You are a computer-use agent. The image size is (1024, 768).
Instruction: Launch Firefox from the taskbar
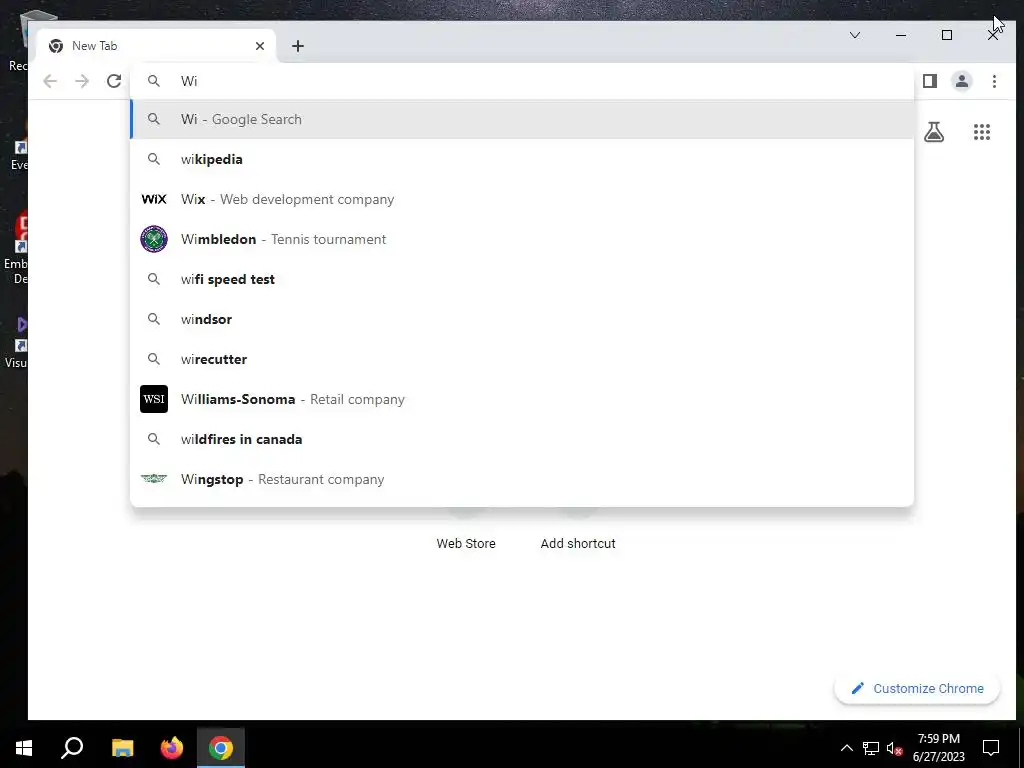pos(172,748)
